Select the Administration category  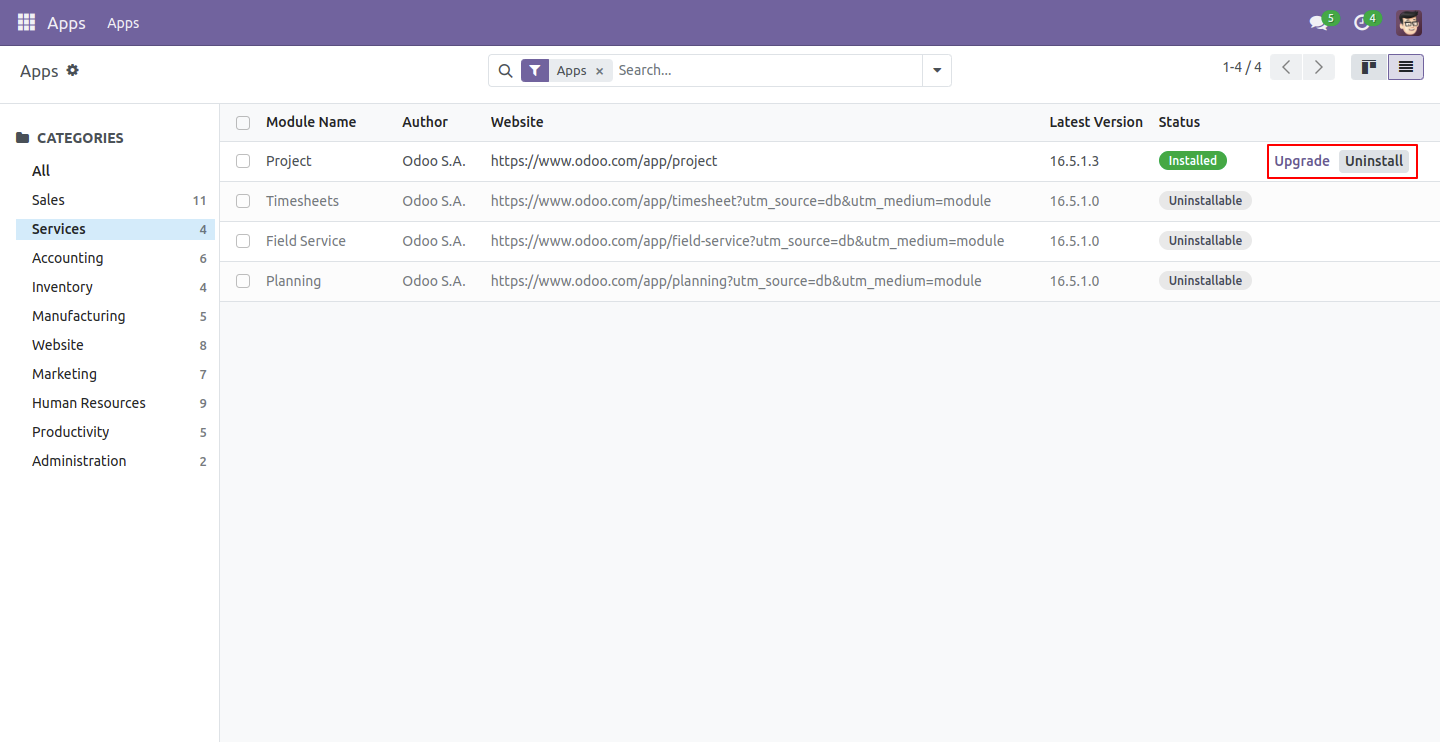point(117,461)
